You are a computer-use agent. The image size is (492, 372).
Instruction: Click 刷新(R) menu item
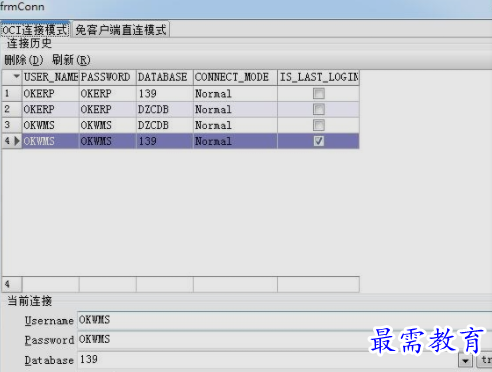71,60
